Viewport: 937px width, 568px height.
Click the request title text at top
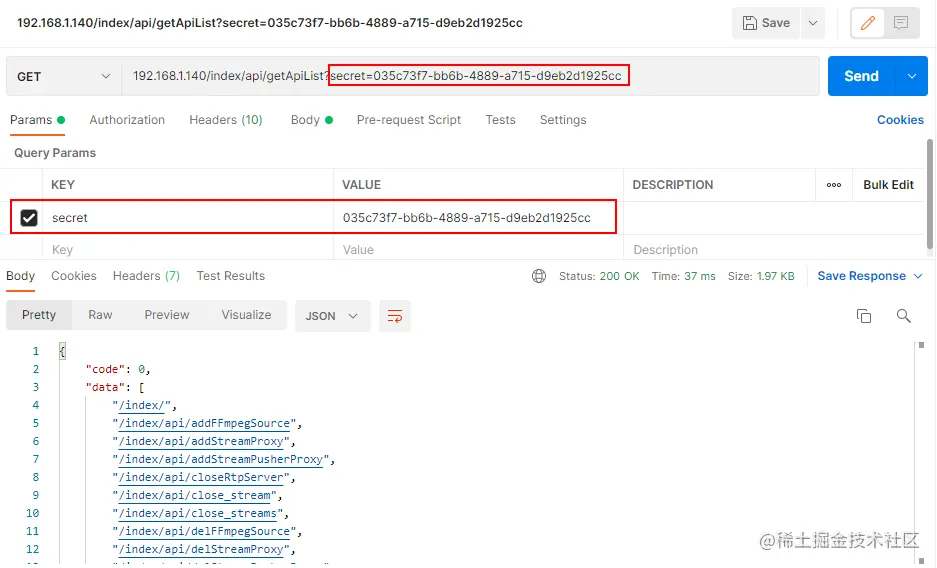[x=270, y=23]
